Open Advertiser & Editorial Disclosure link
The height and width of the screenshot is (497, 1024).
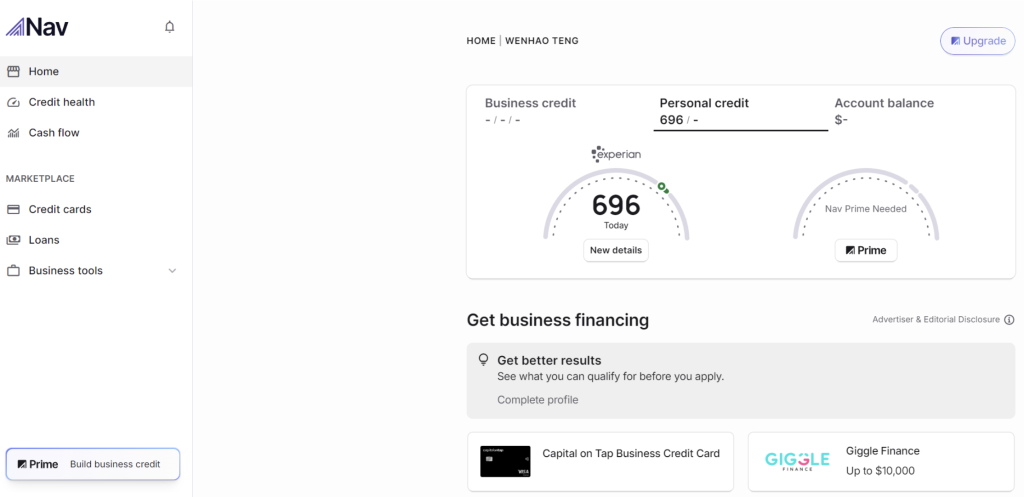pos(935,320)
